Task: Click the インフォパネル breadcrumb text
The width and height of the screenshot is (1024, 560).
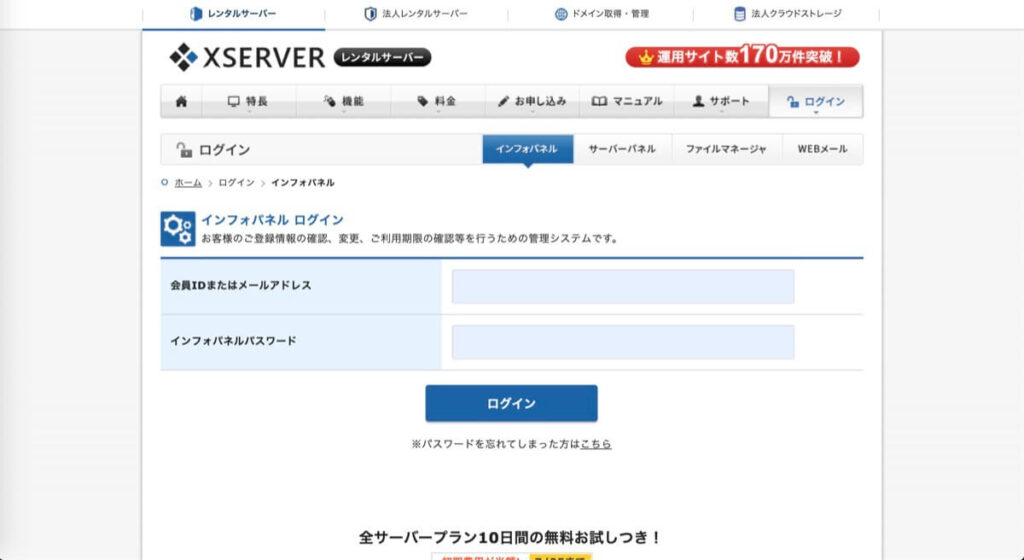Action: coord(303,183)
